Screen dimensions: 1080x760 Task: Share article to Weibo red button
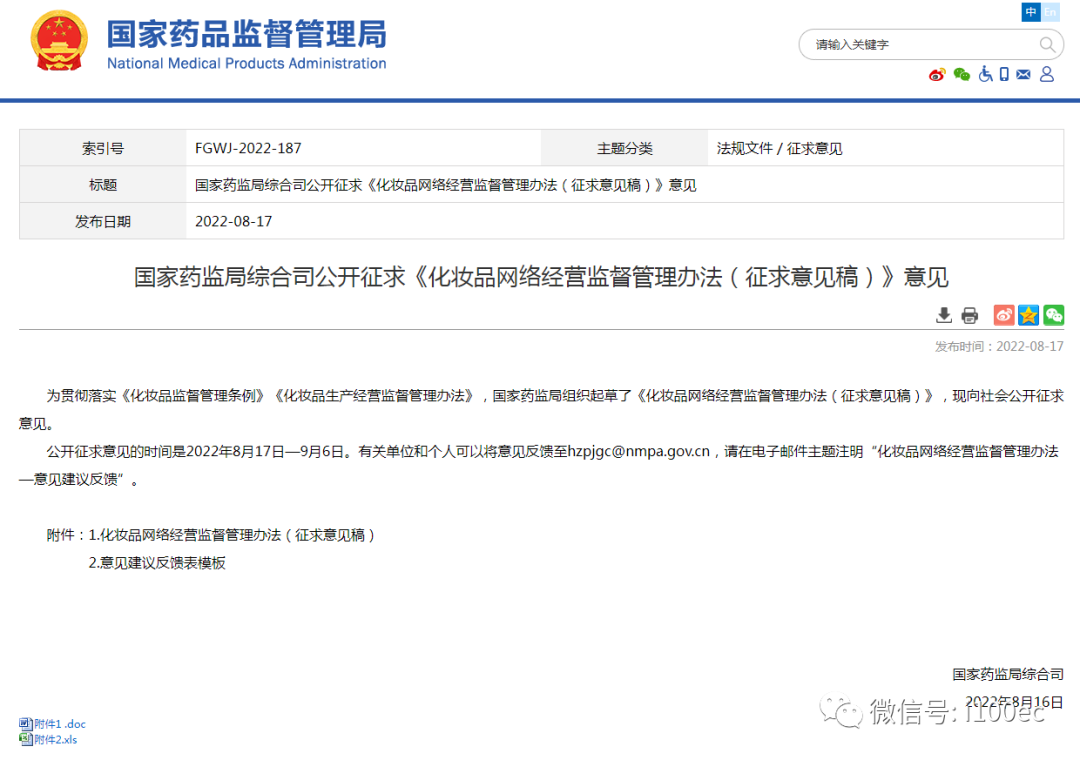(1003, 315)
